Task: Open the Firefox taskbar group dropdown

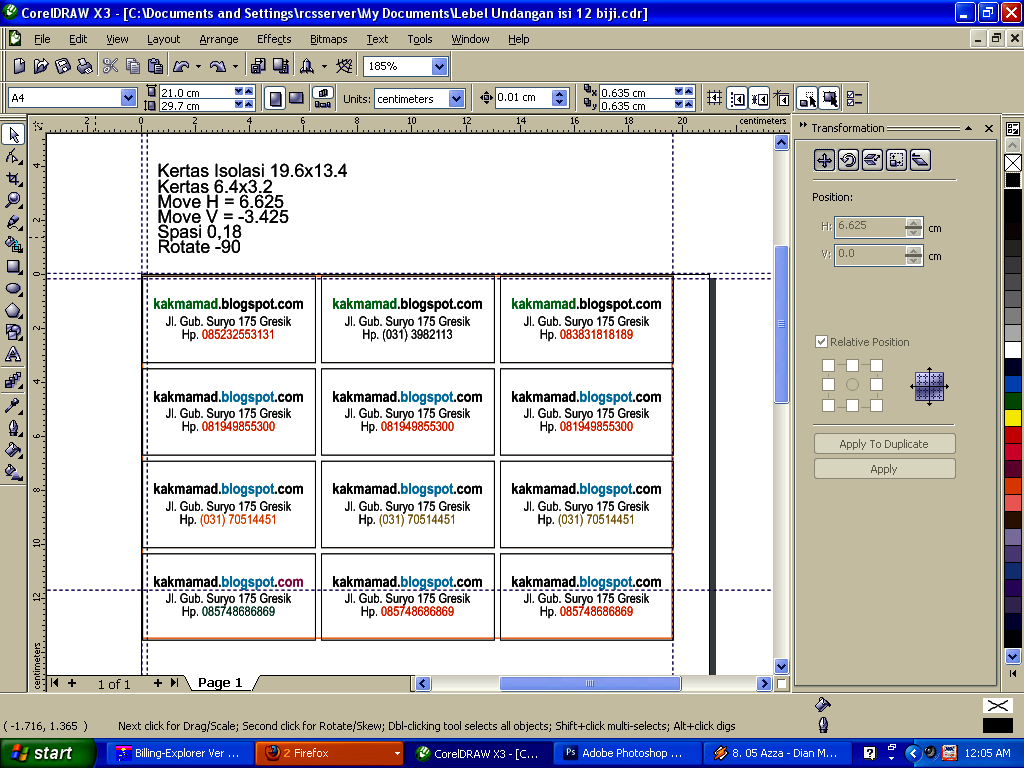Action: (396, 753)
